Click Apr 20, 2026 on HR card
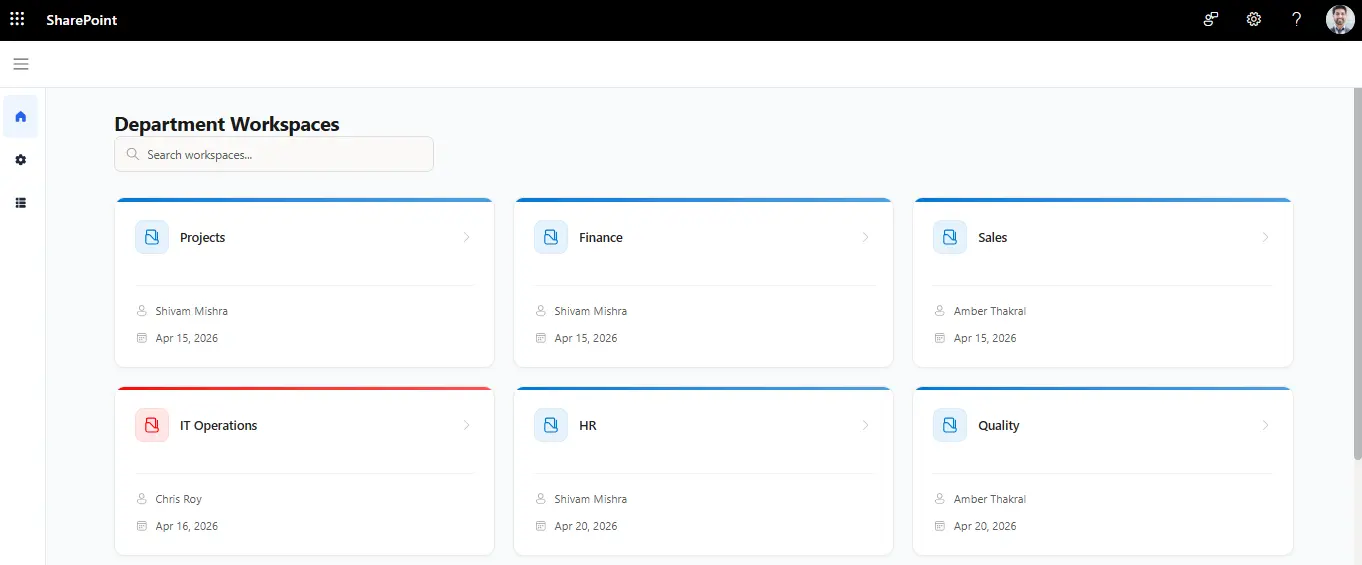Screen dimensions: 1362x565 [586, 526]
